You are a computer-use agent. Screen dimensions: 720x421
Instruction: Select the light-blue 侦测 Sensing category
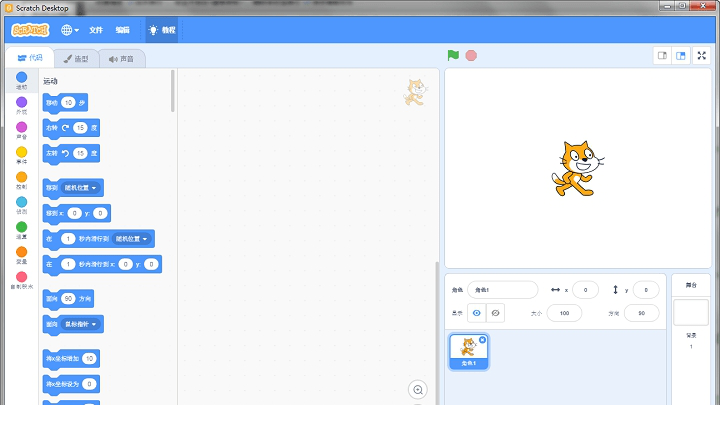click(x=22, y=205)
